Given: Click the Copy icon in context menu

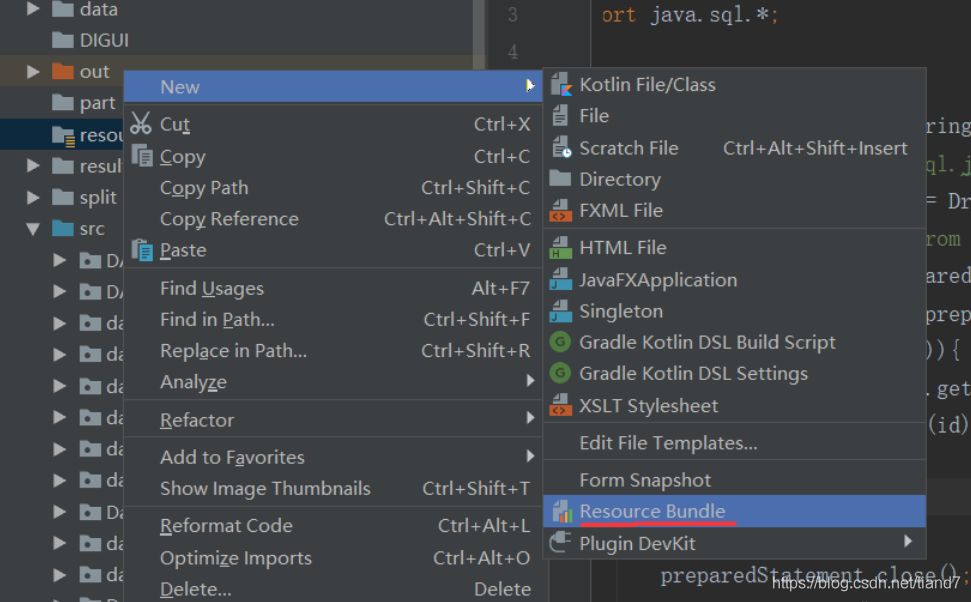Looking at the screenshot, I should [x=142, y=156].
